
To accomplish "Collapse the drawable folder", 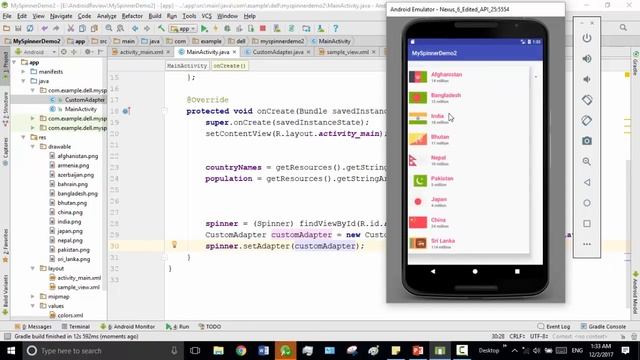I will tap(33, 147).
